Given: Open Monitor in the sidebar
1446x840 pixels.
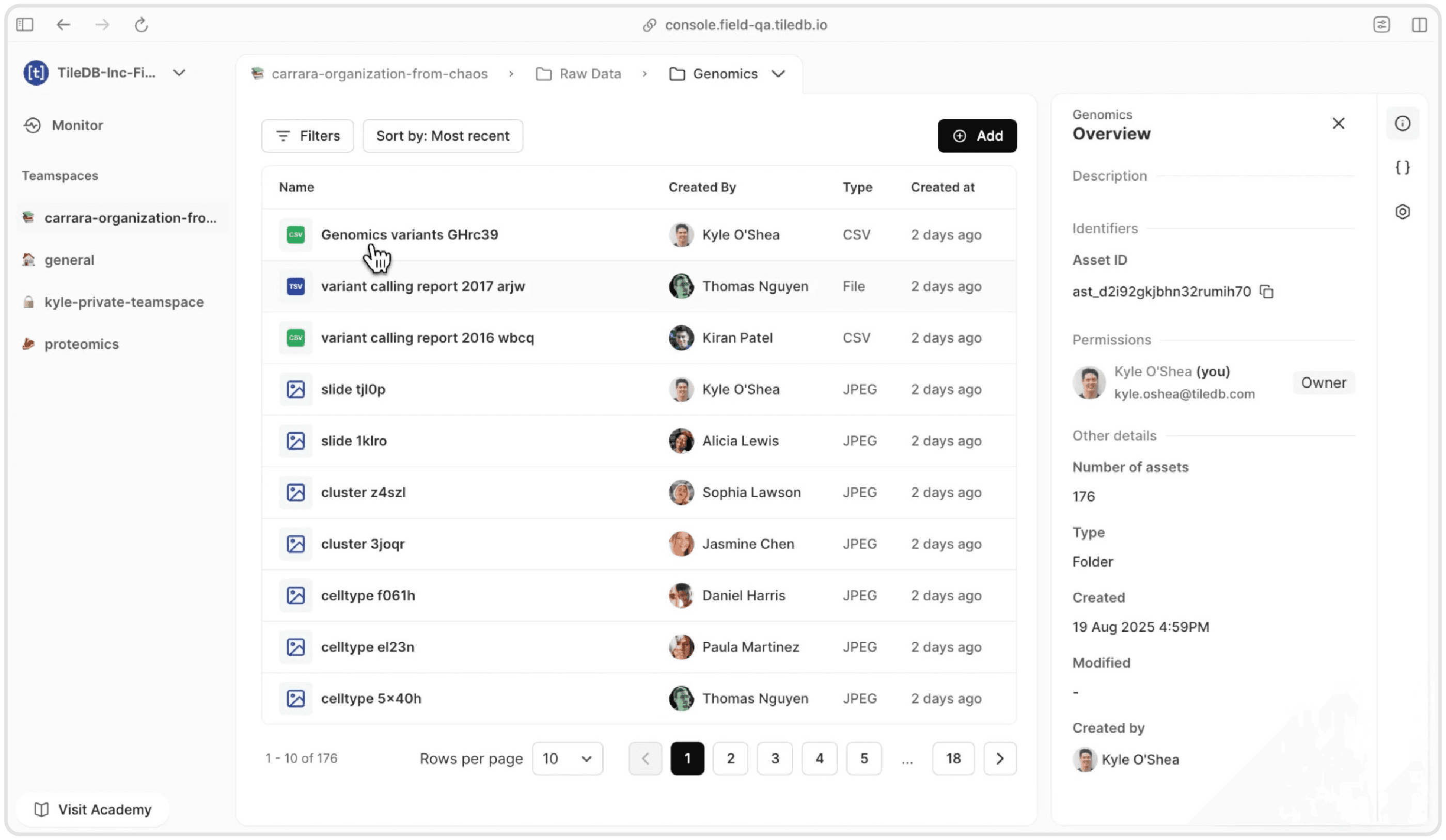Looking at the screenshot, I should [x=77, y=125].
